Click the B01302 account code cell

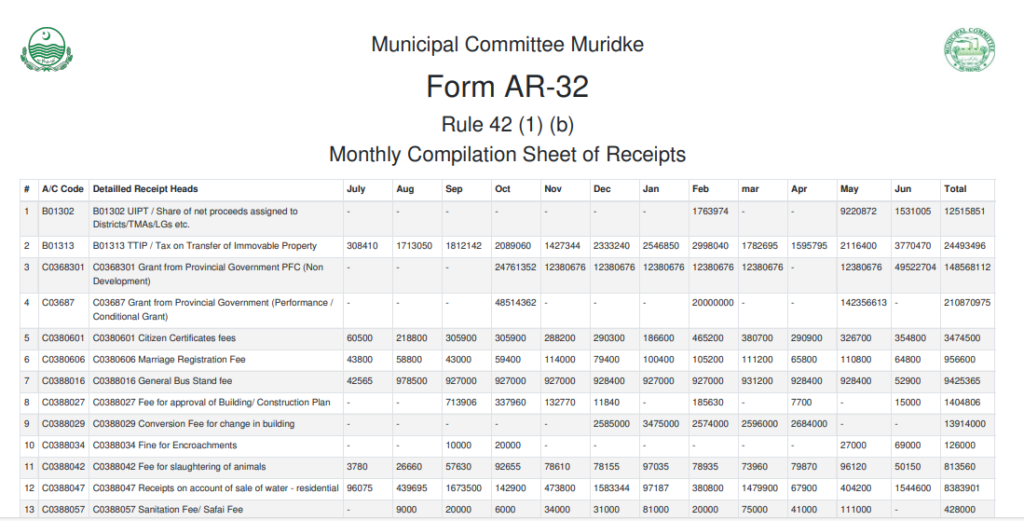(x=58, y=212)
